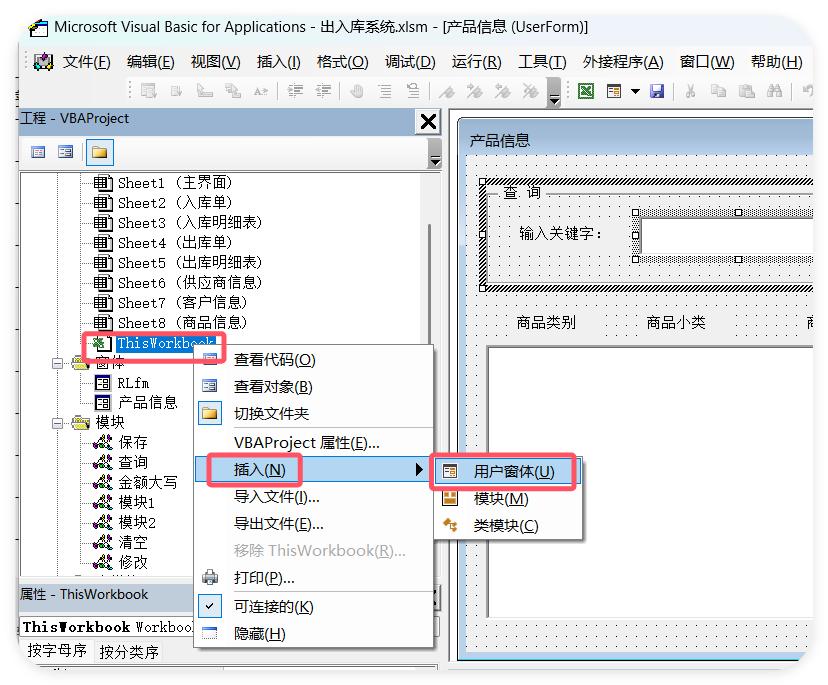Open VBAProject 属性(E)... from context menu
Image resolution: width=828 pixels, height=685 pixels.
click(x=314, y=443)
